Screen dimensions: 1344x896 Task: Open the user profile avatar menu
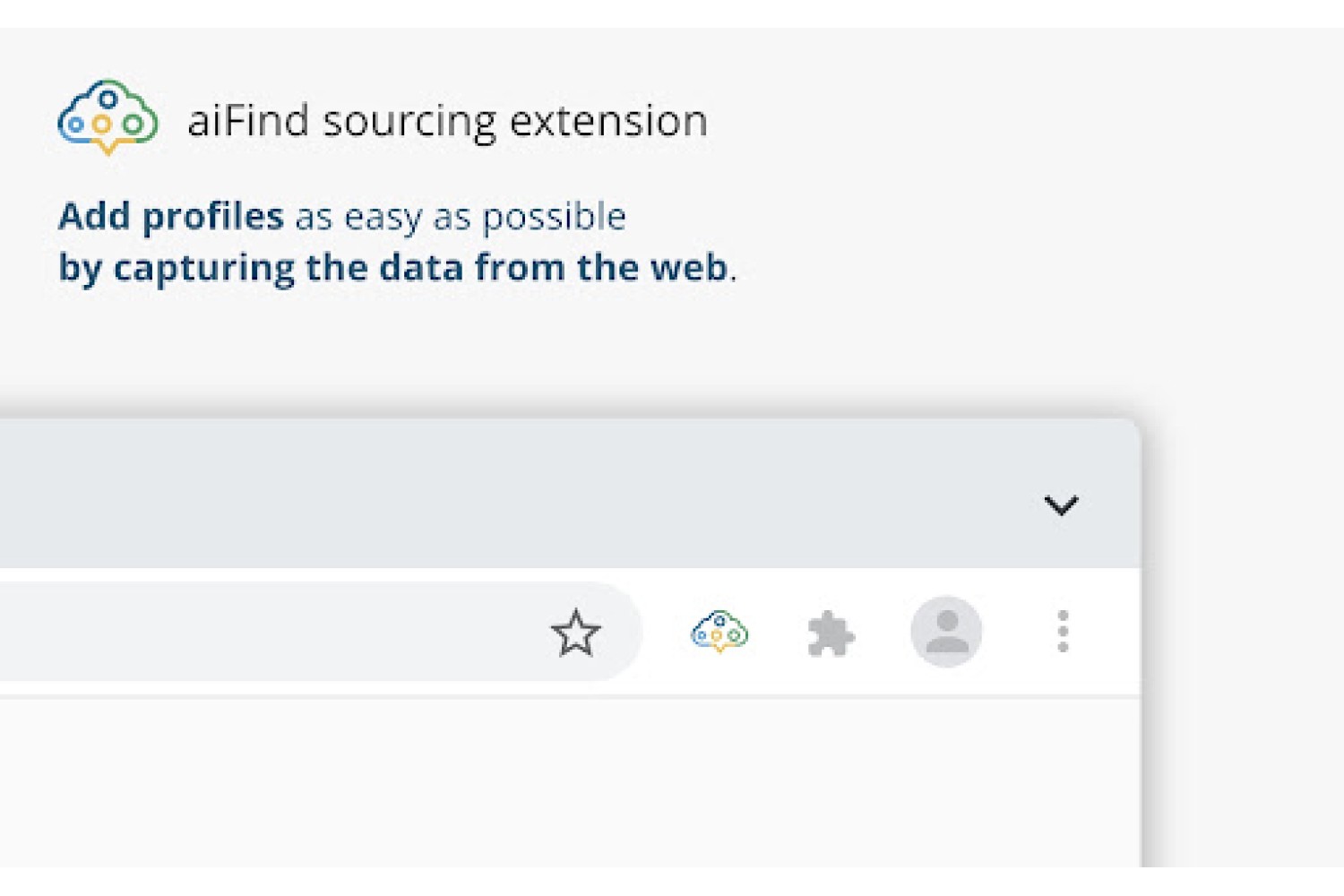pos(946,632)
